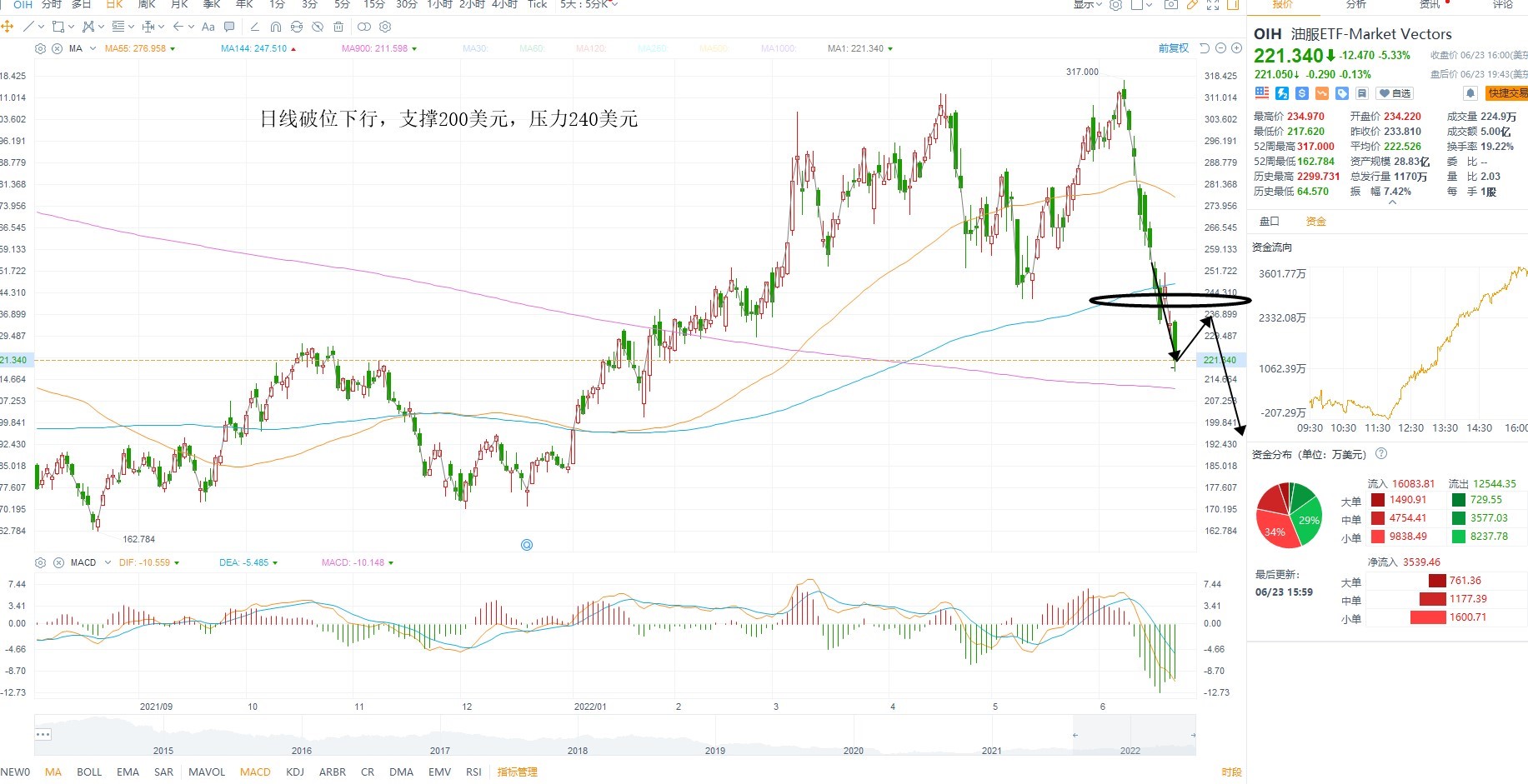Toggle MA55 line visibility
The image size is (1528, 784).
[x=140, y=48]
